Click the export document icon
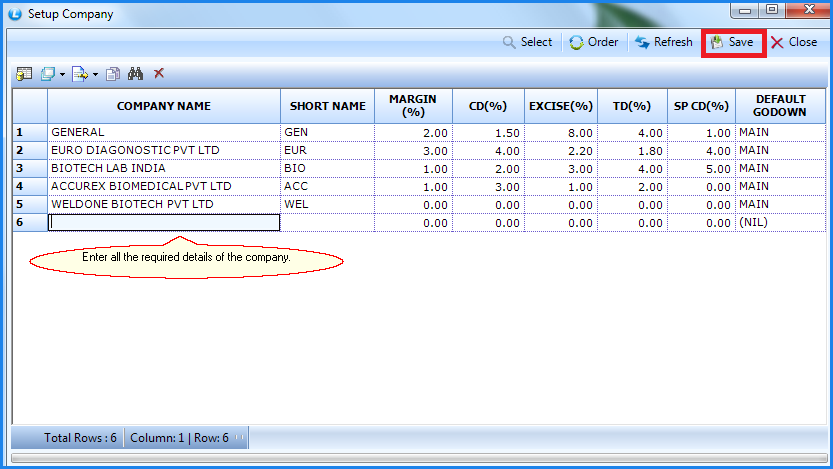 (x=80, y=74)
